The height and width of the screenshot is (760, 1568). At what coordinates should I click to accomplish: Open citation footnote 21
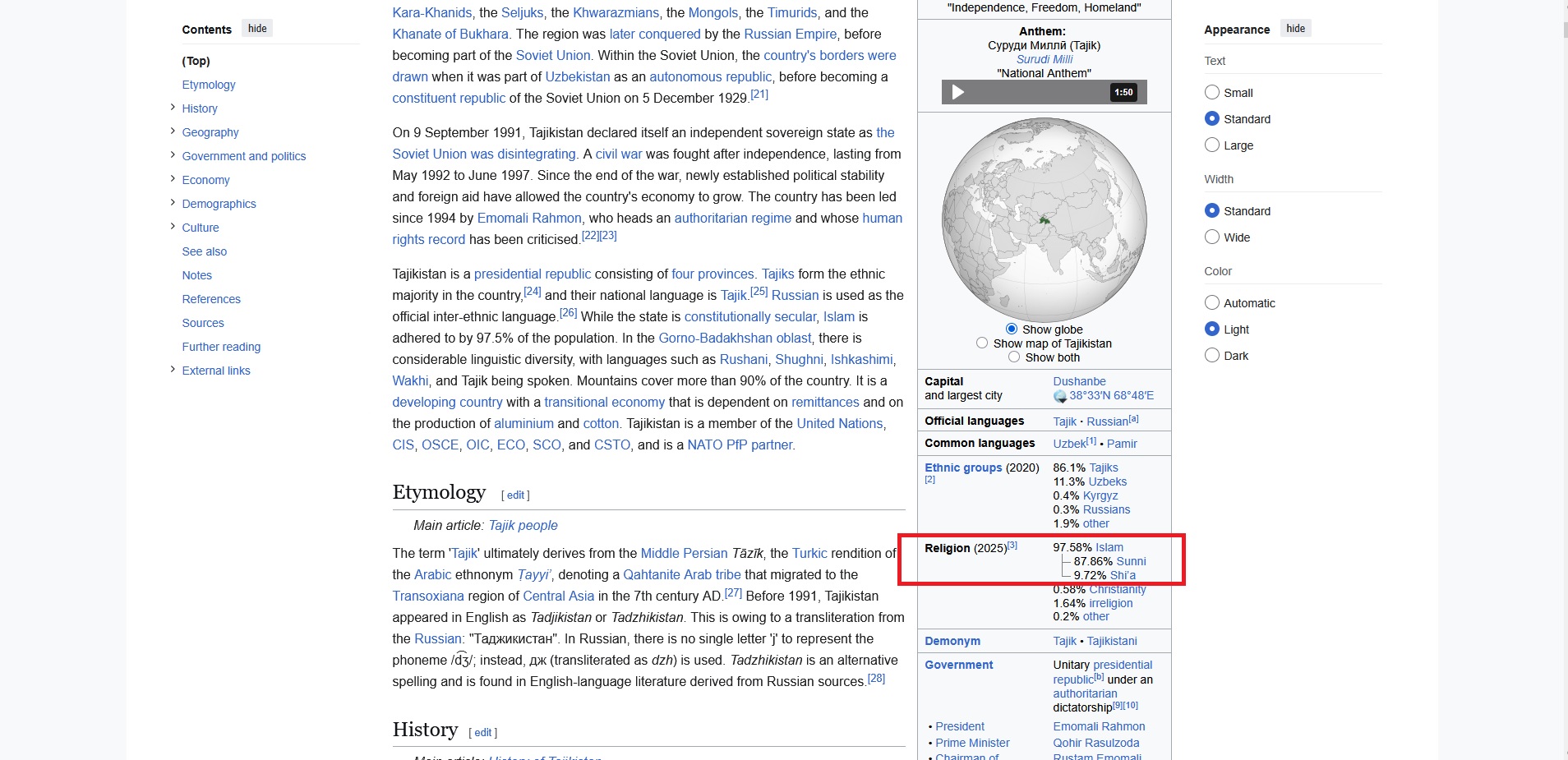coord(759,94)
